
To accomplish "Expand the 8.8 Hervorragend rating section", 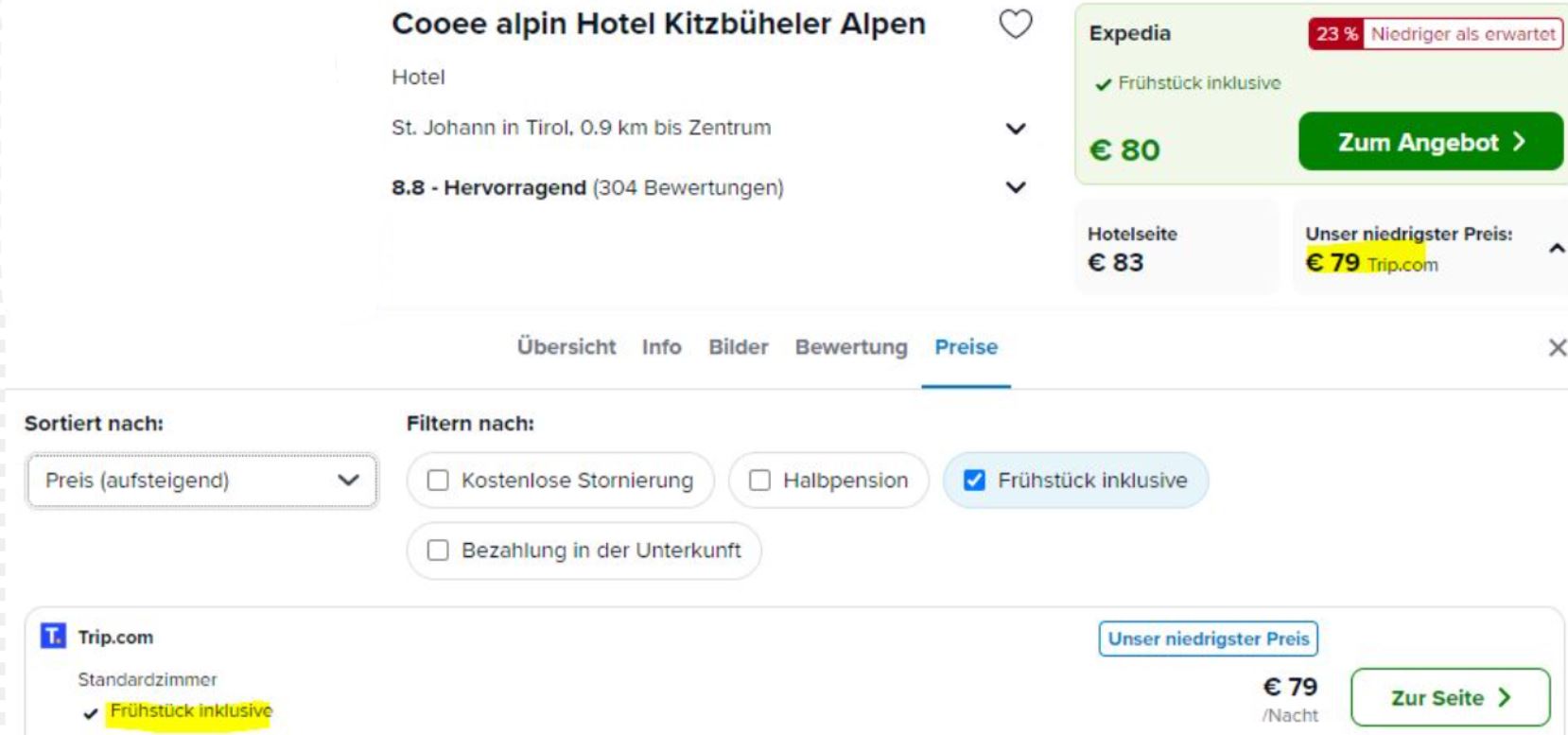I will coord(1016,187).
